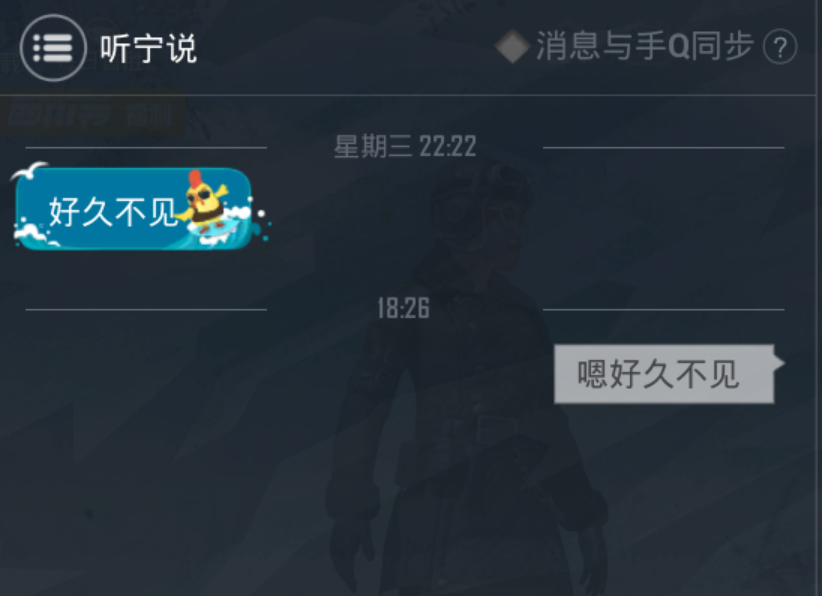Open the round list menu icon
This screenshot has width=822, height=596.
(x=53, y=48)
